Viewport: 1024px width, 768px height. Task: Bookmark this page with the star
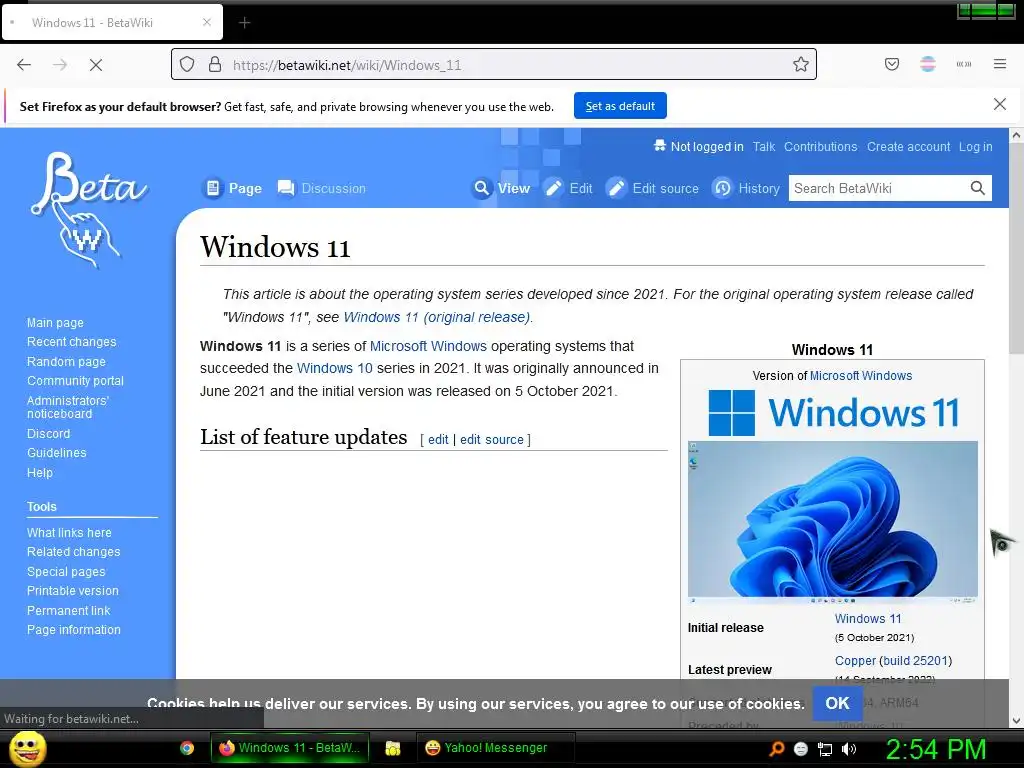pyautogui.click(x=801, y=64)
